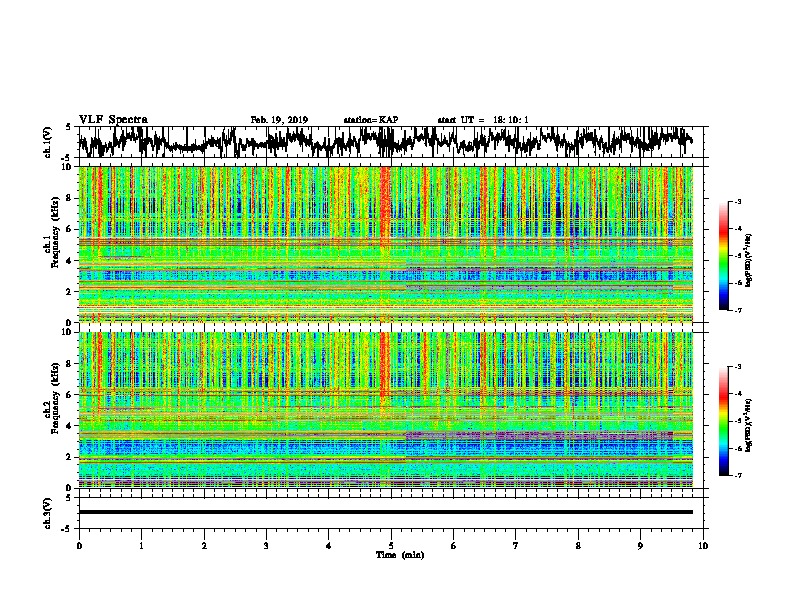Click the 'station=KAP' label
The image size is (792, 612).
point(371,120)
